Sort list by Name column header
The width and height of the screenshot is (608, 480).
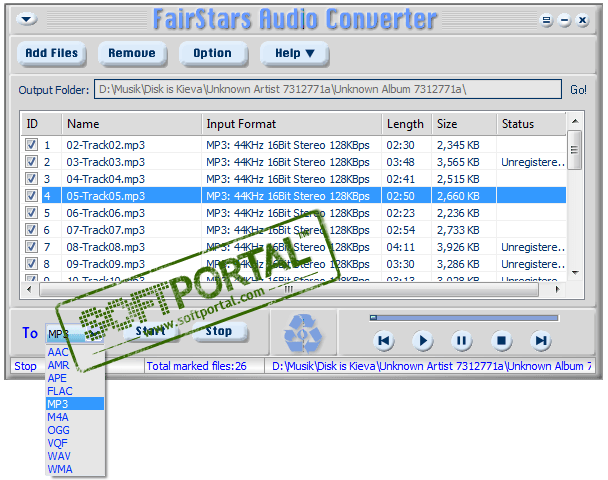(132, 124)
